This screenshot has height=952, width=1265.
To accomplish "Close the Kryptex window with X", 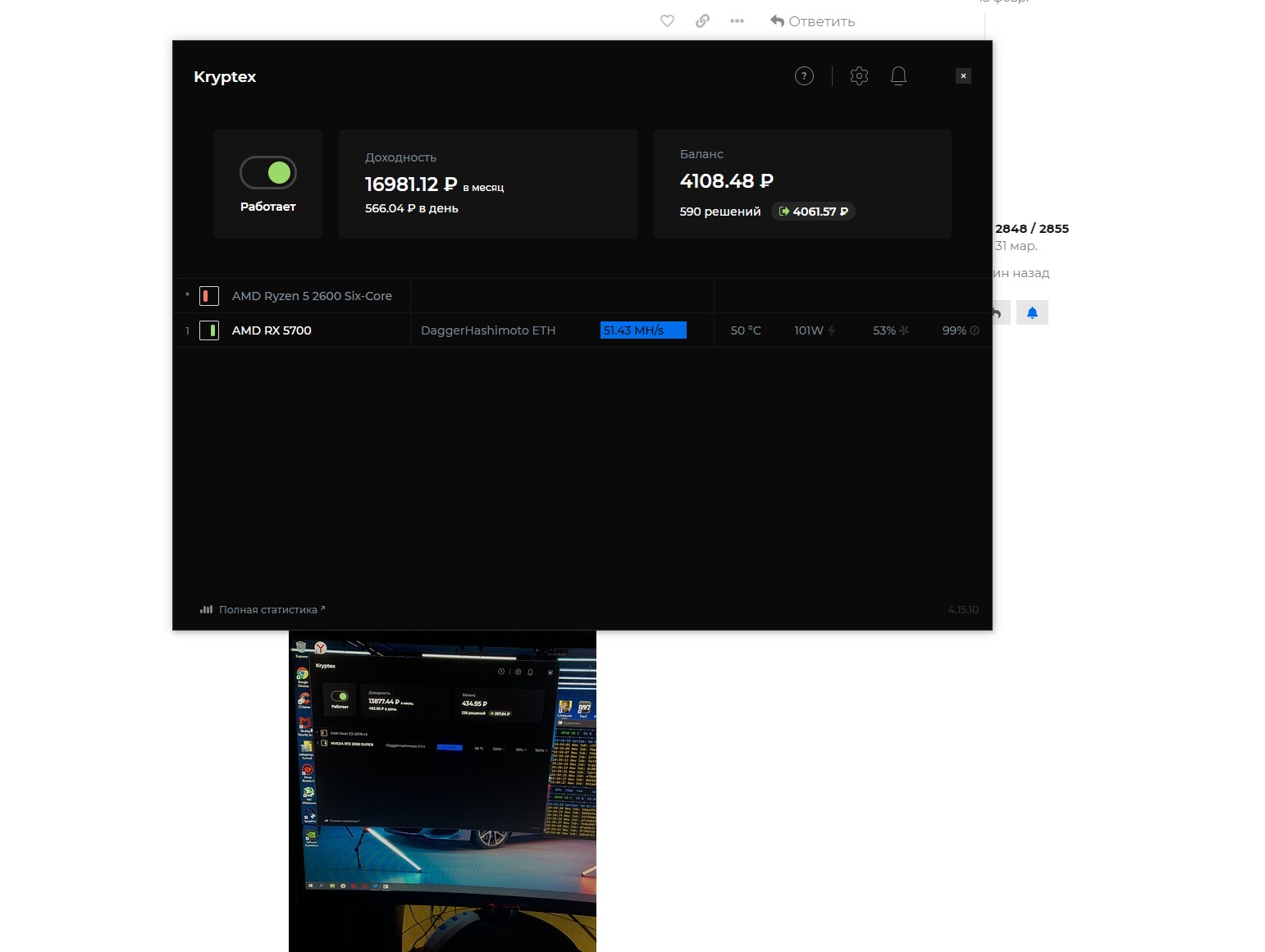I will (x=963, y=76).
